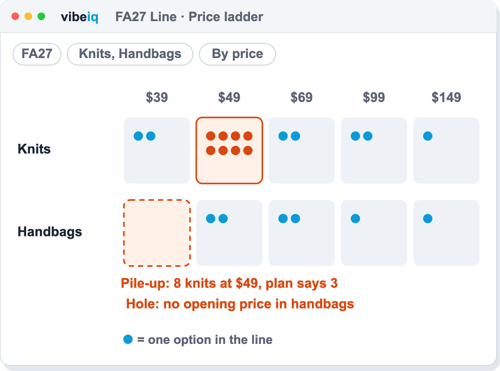Click the hole warning about handbags opening price
Viewport: 500px width, 371px height.
(240, 304)
